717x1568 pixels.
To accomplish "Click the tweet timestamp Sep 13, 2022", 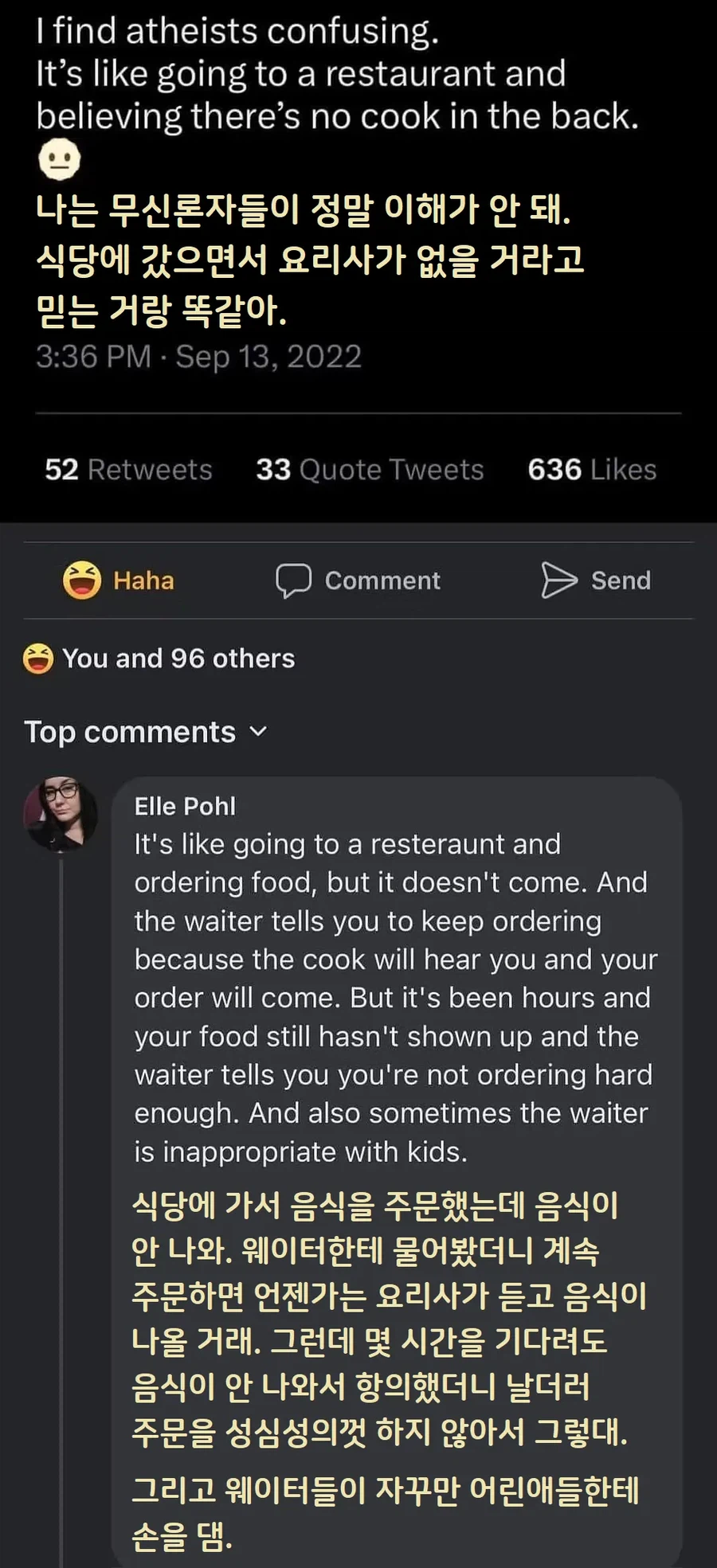I will 198,356.
